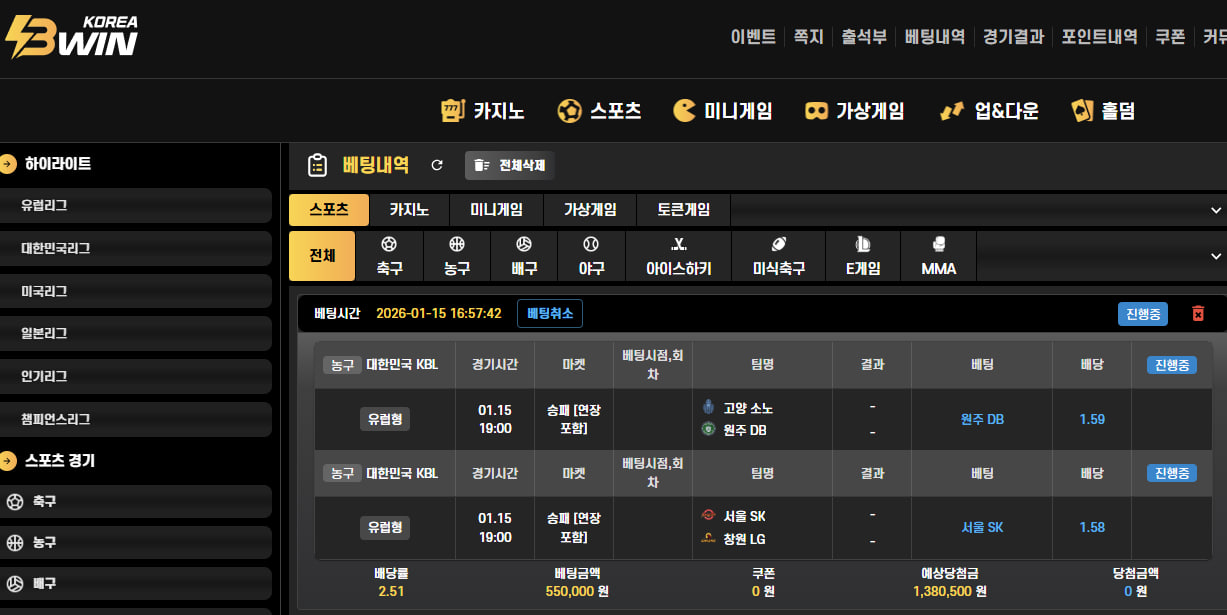Collapse the 스포츠 경기 sidebar section
This screenshot has width=1227, height=615.
(x=9, y=461)
